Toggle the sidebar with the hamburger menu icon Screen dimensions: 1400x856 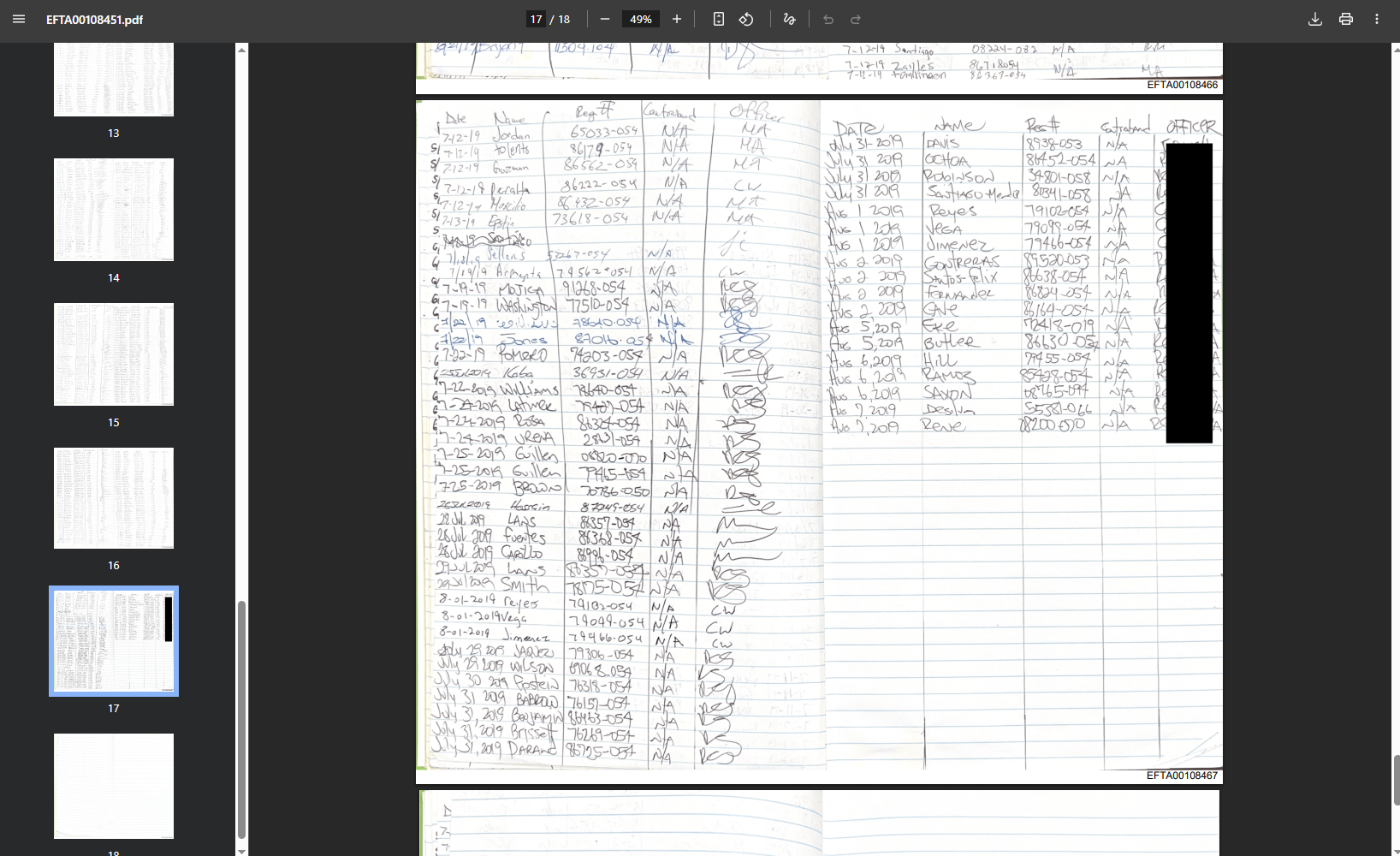point(19,19)
